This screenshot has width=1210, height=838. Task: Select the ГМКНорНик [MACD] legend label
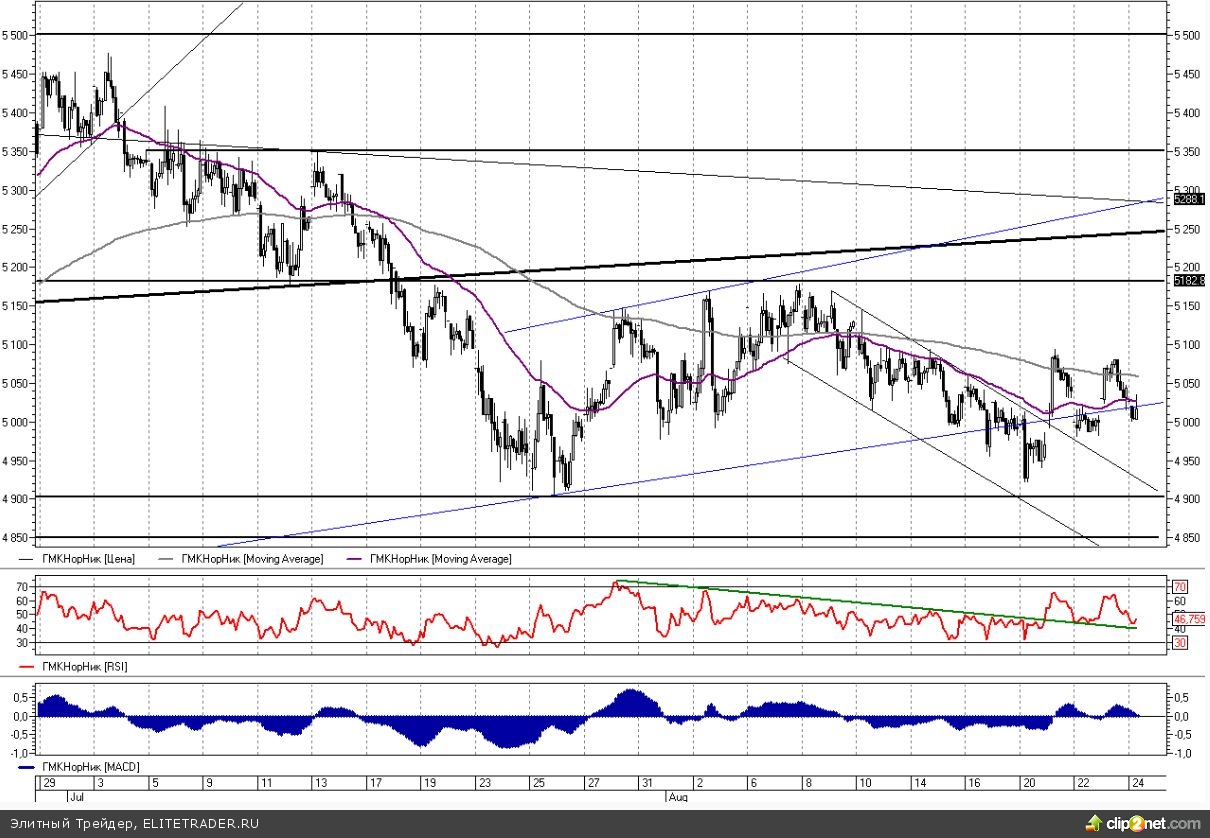click(89, 766)
